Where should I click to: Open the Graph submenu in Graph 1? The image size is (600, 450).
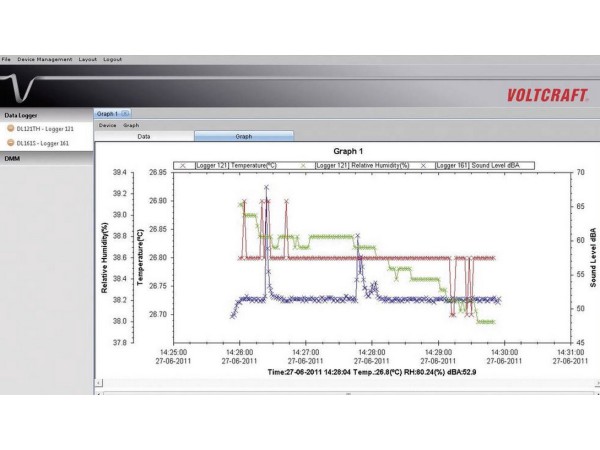click(131, 125)
